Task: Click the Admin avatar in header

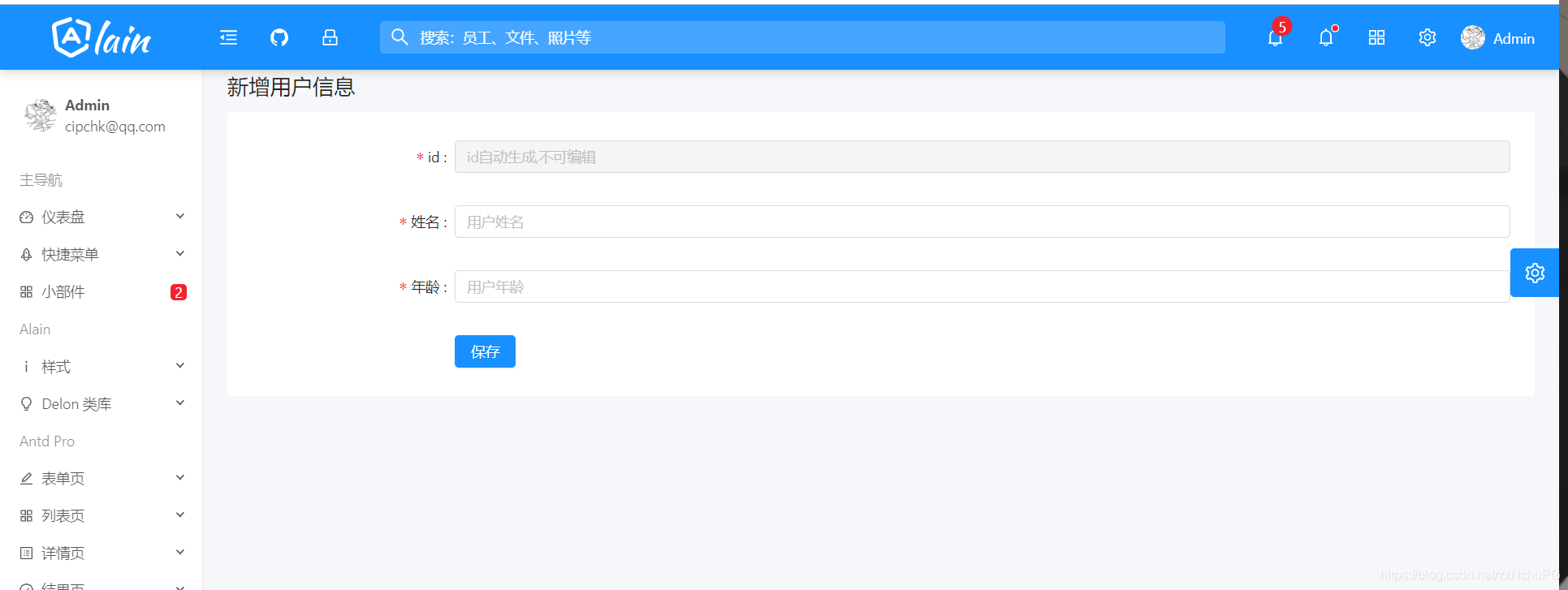Action: tap(1473, 37)
